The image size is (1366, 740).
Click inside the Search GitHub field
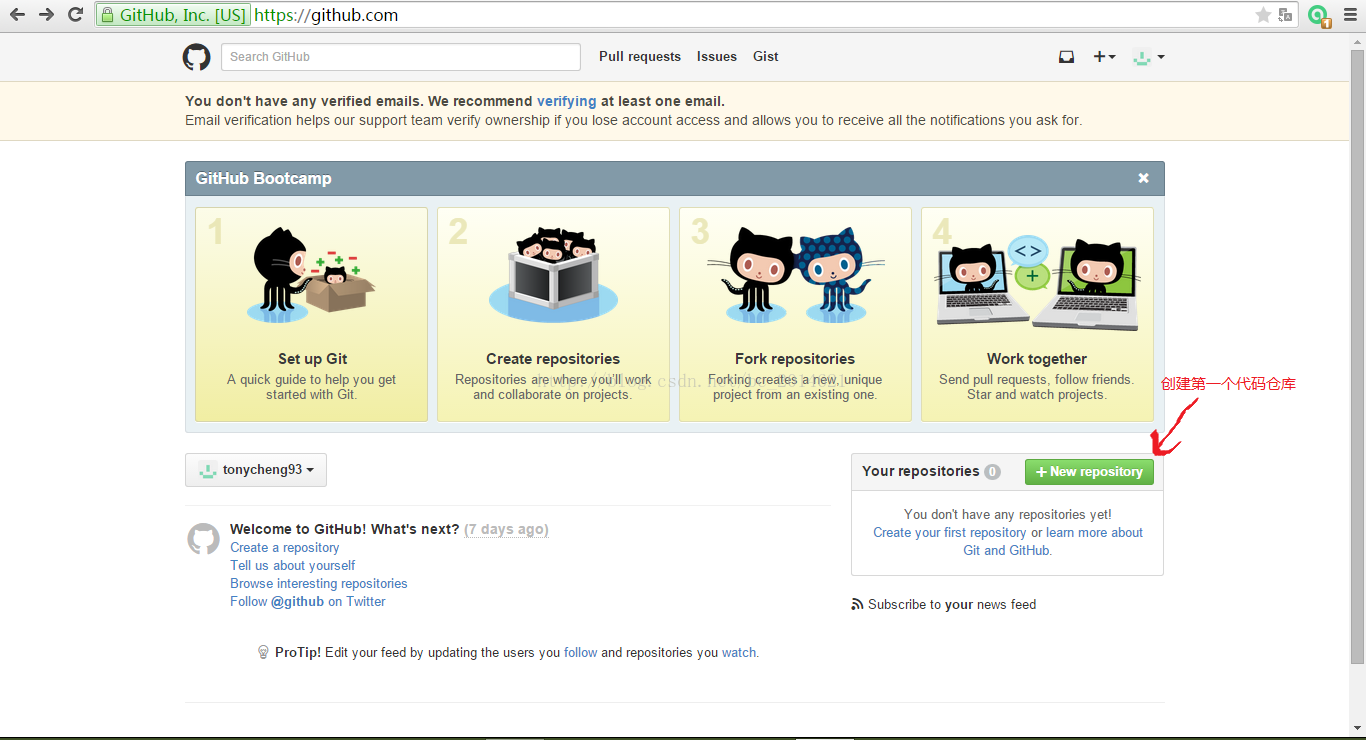pyautogui.click(x=400, y=57)
